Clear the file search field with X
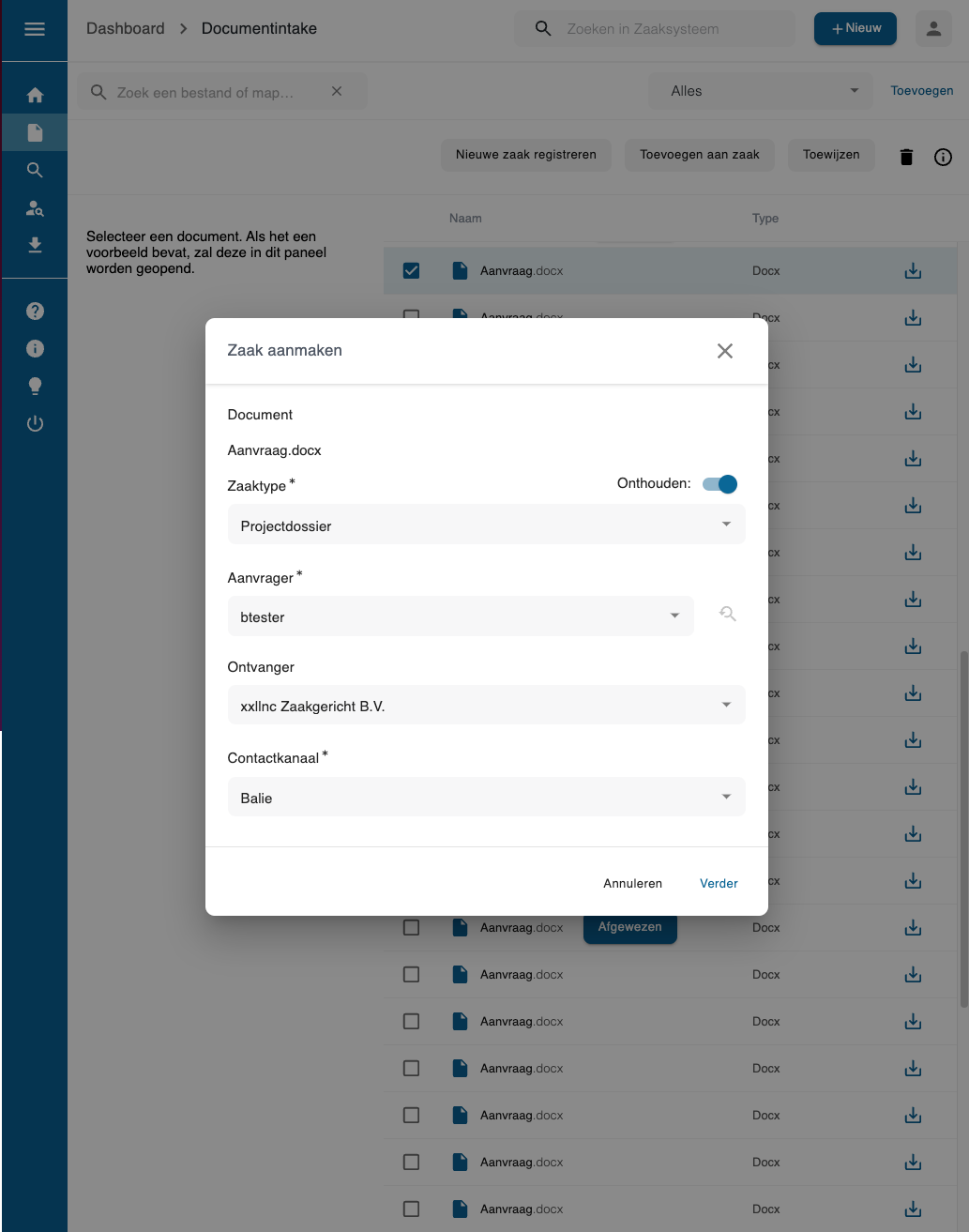 coord(337,91)
